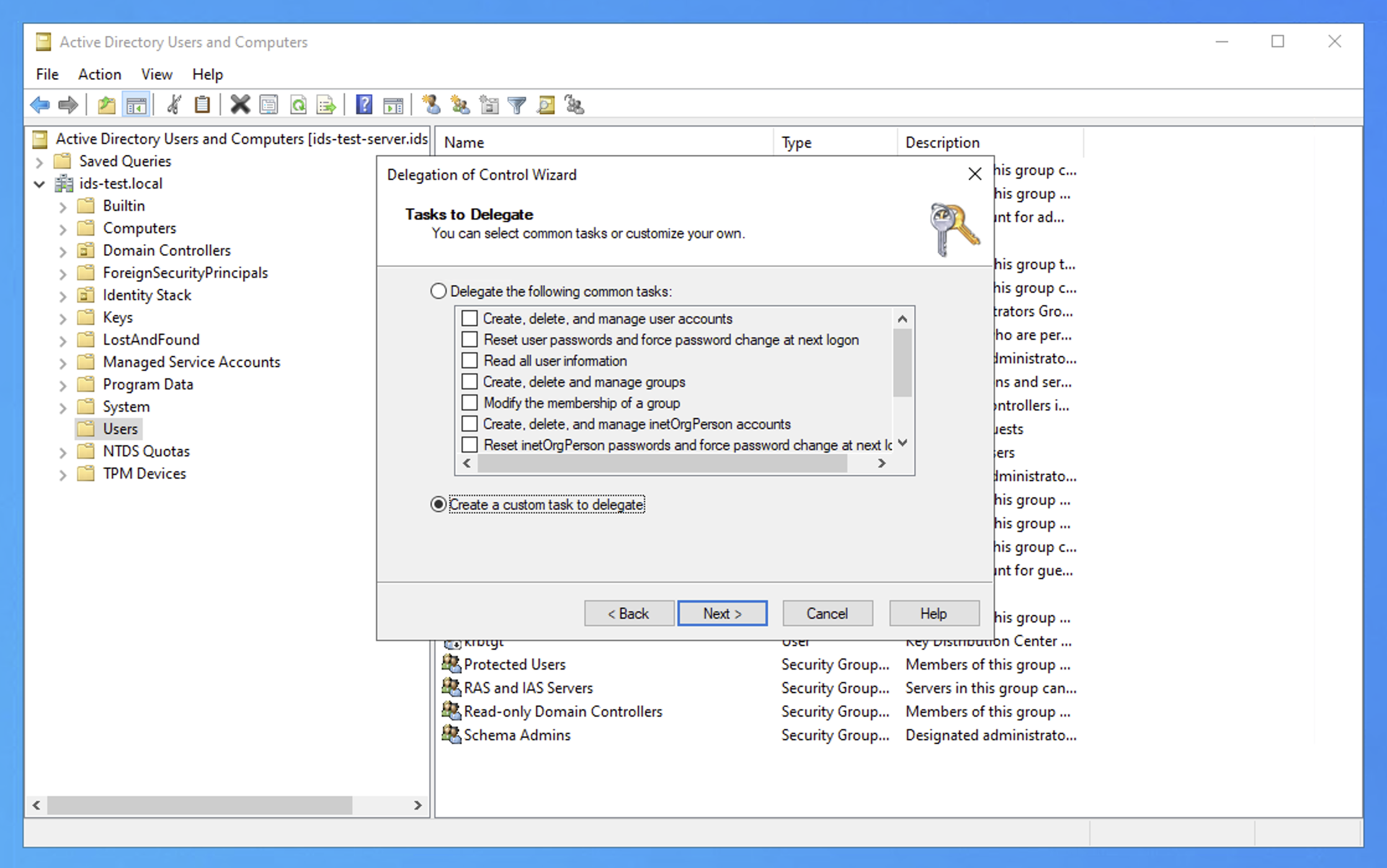Click the Name column header
Image resolution: width=1387 pixels, height=868 pixels.
pos(605,142)
